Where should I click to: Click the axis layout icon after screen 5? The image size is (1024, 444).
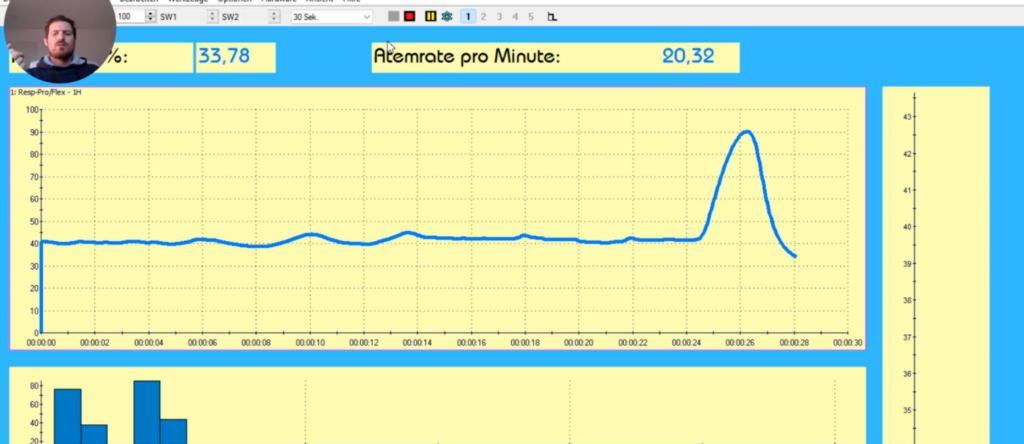tap(552, 17)
